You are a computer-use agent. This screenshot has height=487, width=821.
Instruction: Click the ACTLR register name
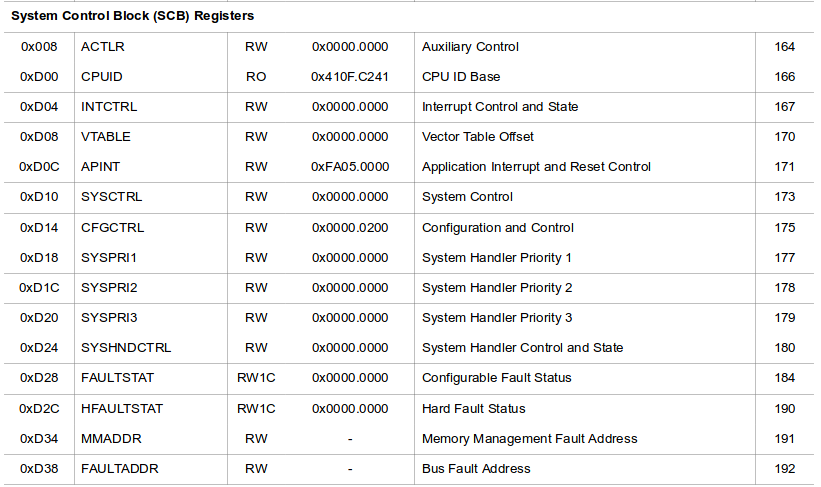tap(102, 47)
